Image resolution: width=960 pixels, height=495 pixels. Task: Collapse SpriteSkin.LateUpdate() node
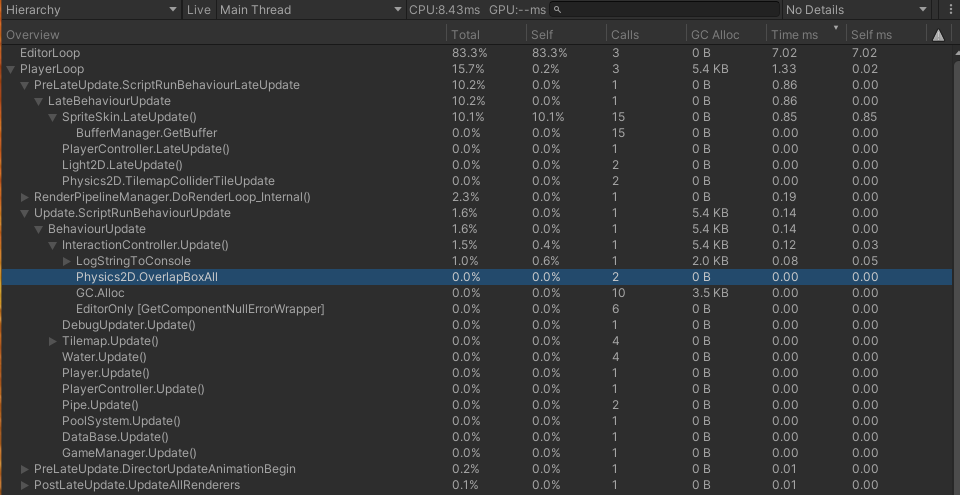53,117
